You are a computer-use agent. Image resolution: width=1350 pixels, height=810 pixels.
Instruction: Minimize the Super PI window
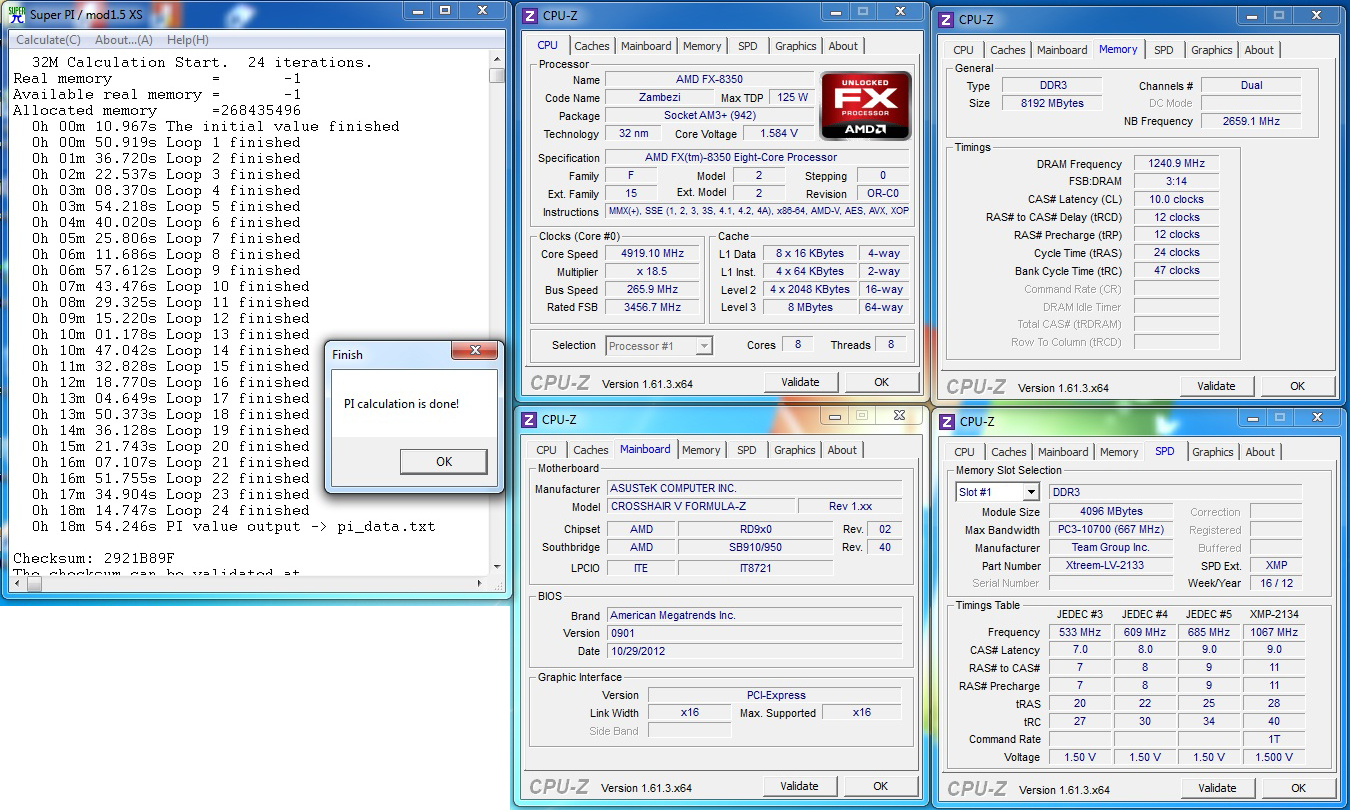coord(418,12)
